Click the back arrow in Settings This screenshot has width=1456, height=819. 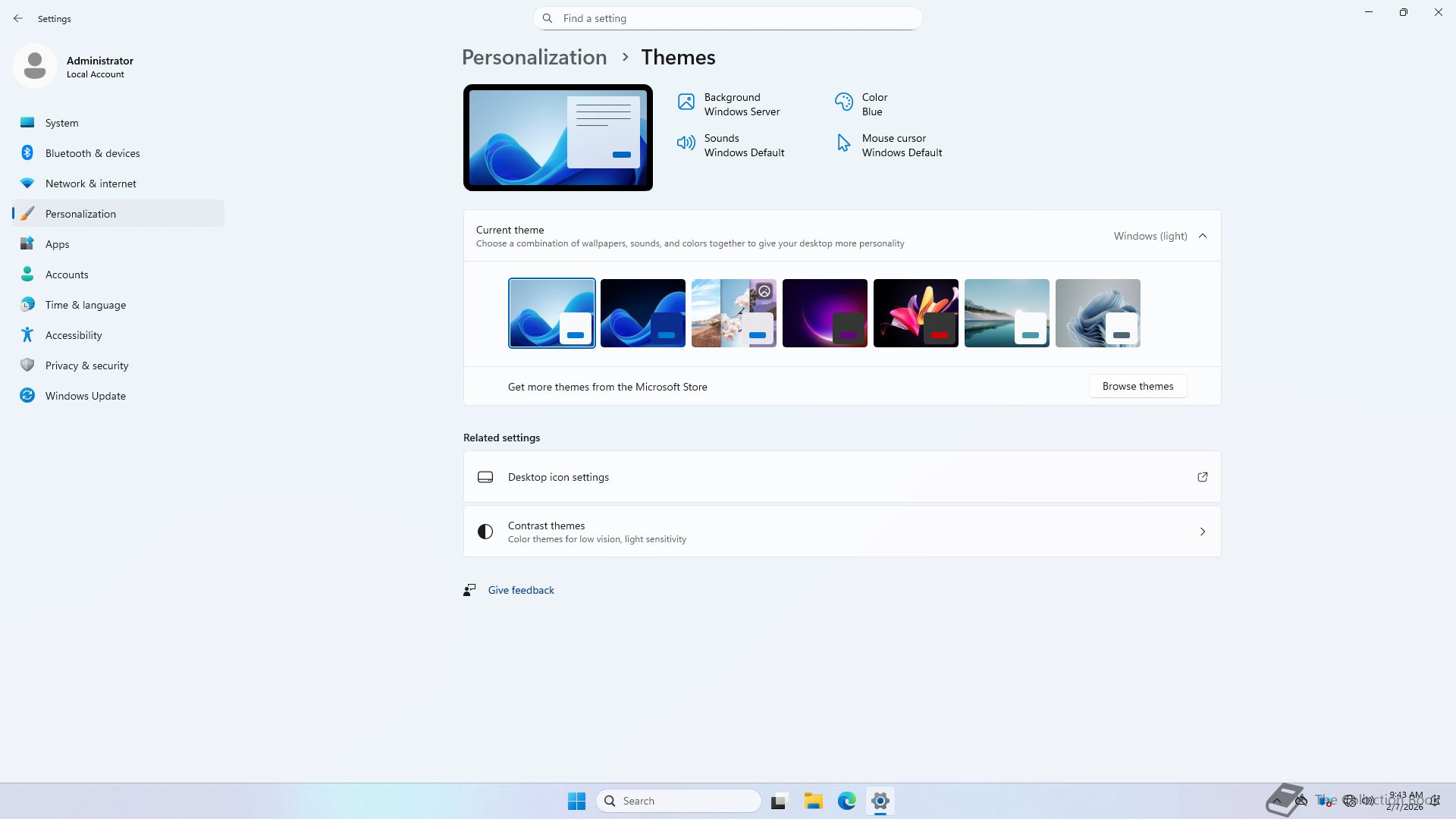tap(18, 18)
